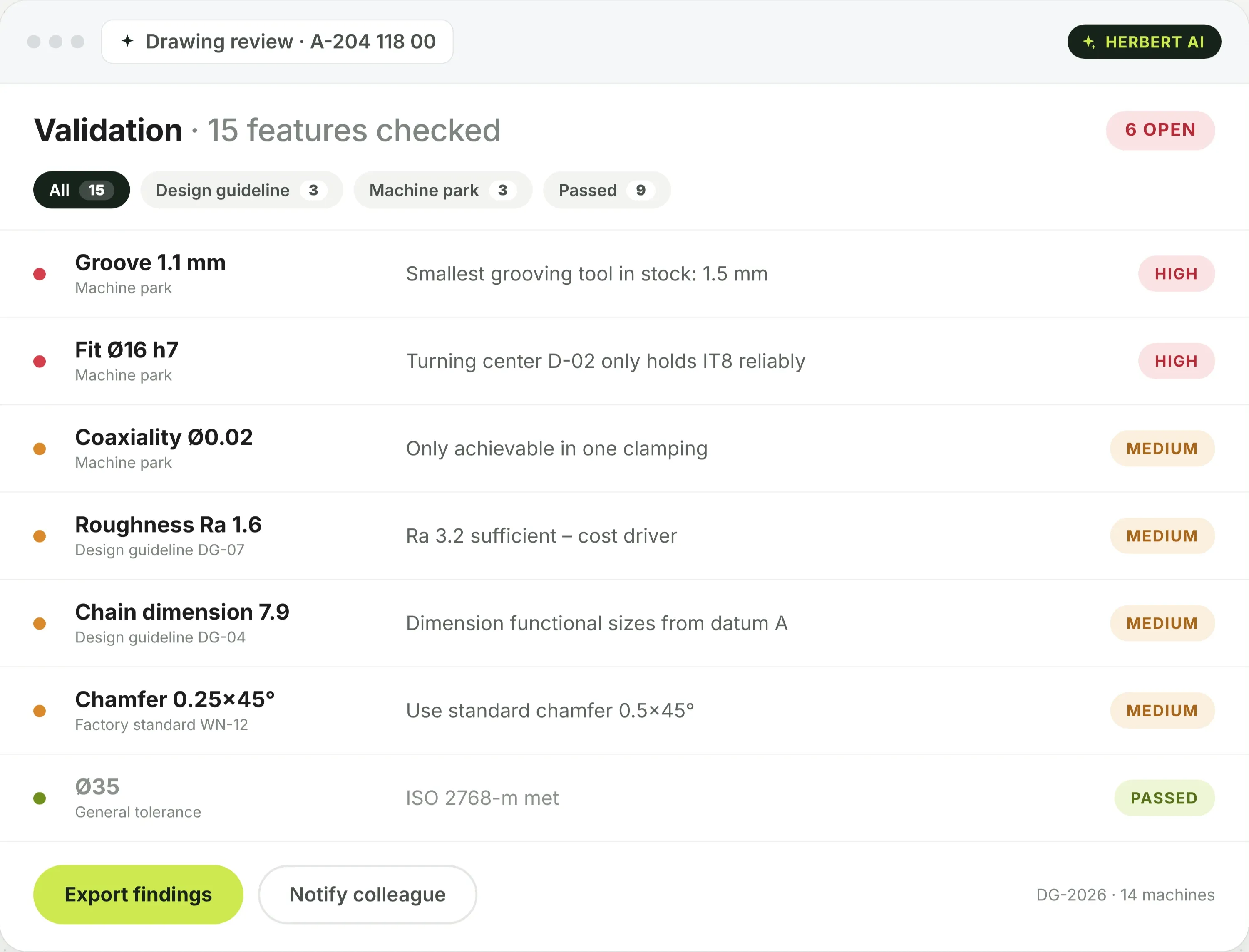Filter by Design guideline tab

(241, 190)
